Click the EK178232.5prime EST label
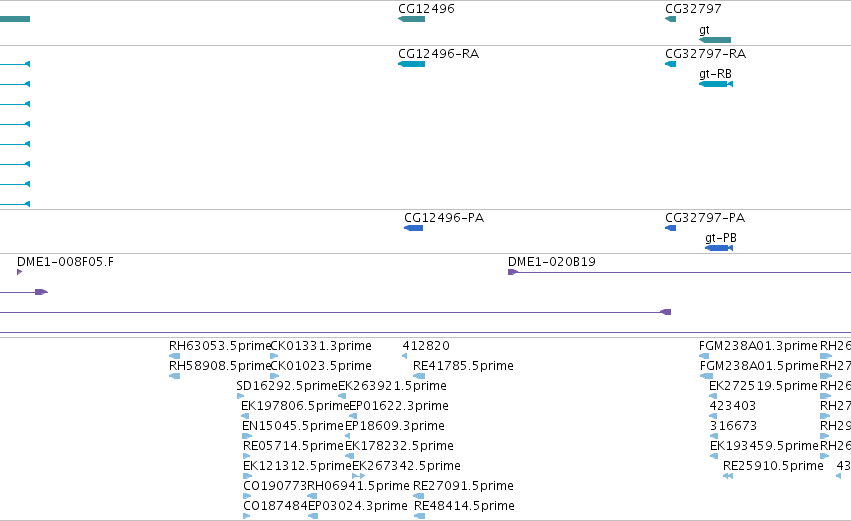 coord(399,446)
